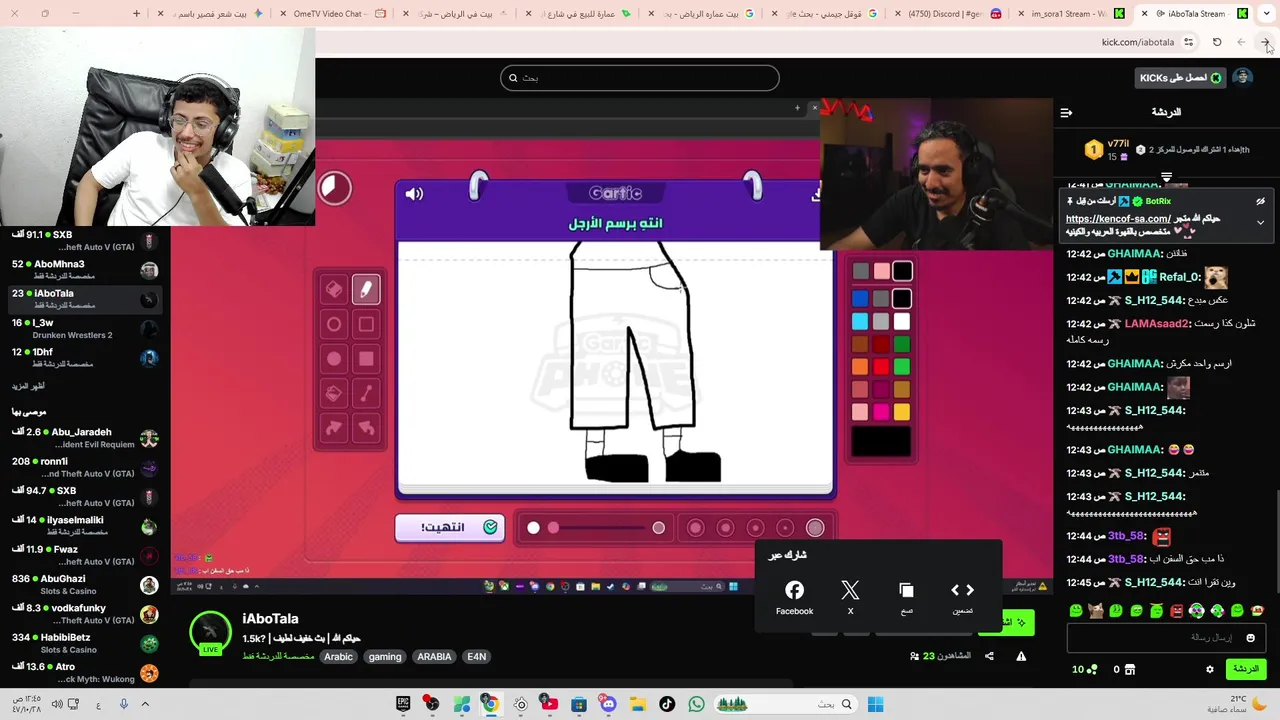
Task: Pick the orange color swatch
Action: pyautogui.click(x=860, y=367)
